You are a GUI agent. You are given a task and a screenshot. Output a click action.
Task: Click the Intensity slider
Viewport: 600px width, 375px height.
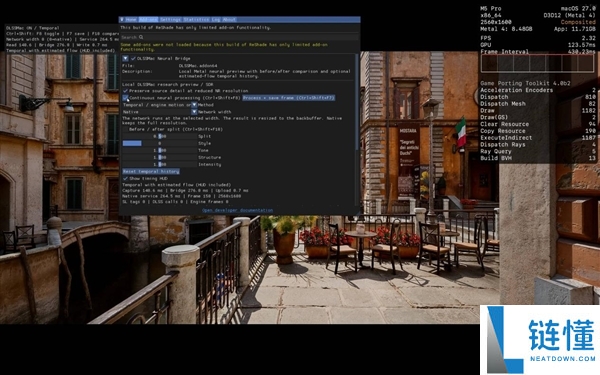pyautogui.click(x=160, y=165)
